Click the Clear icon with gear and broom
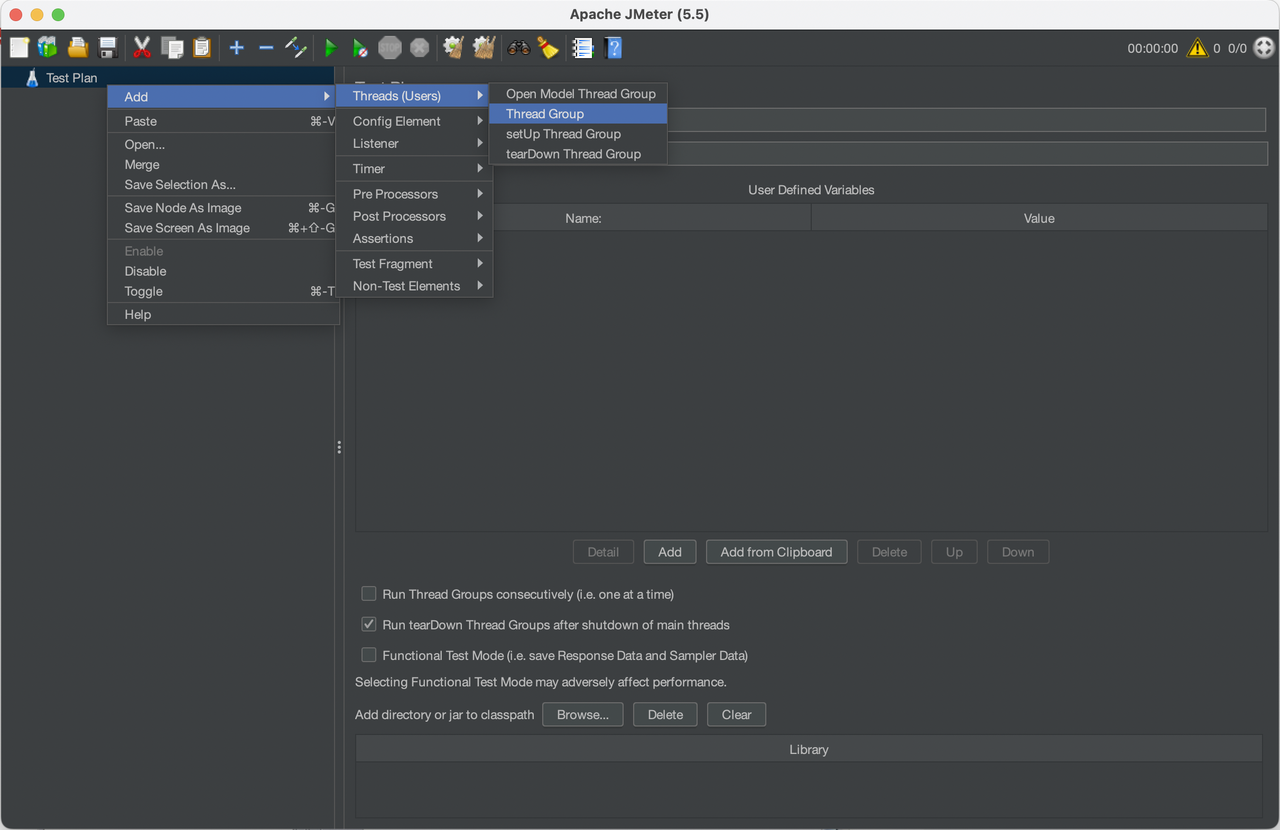The width and height of the screenshot is (1280, 830). pyautogui.click(x=454, y=47)
